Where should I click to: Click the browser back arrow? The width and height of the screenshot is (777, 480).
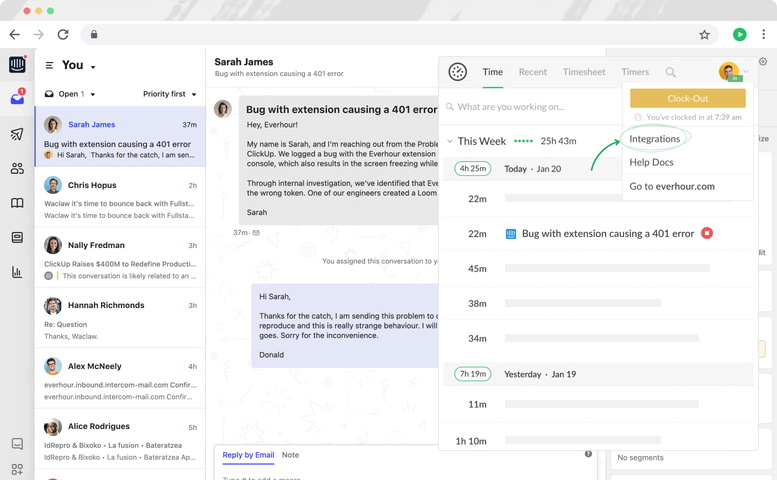(x=15, y=34)
